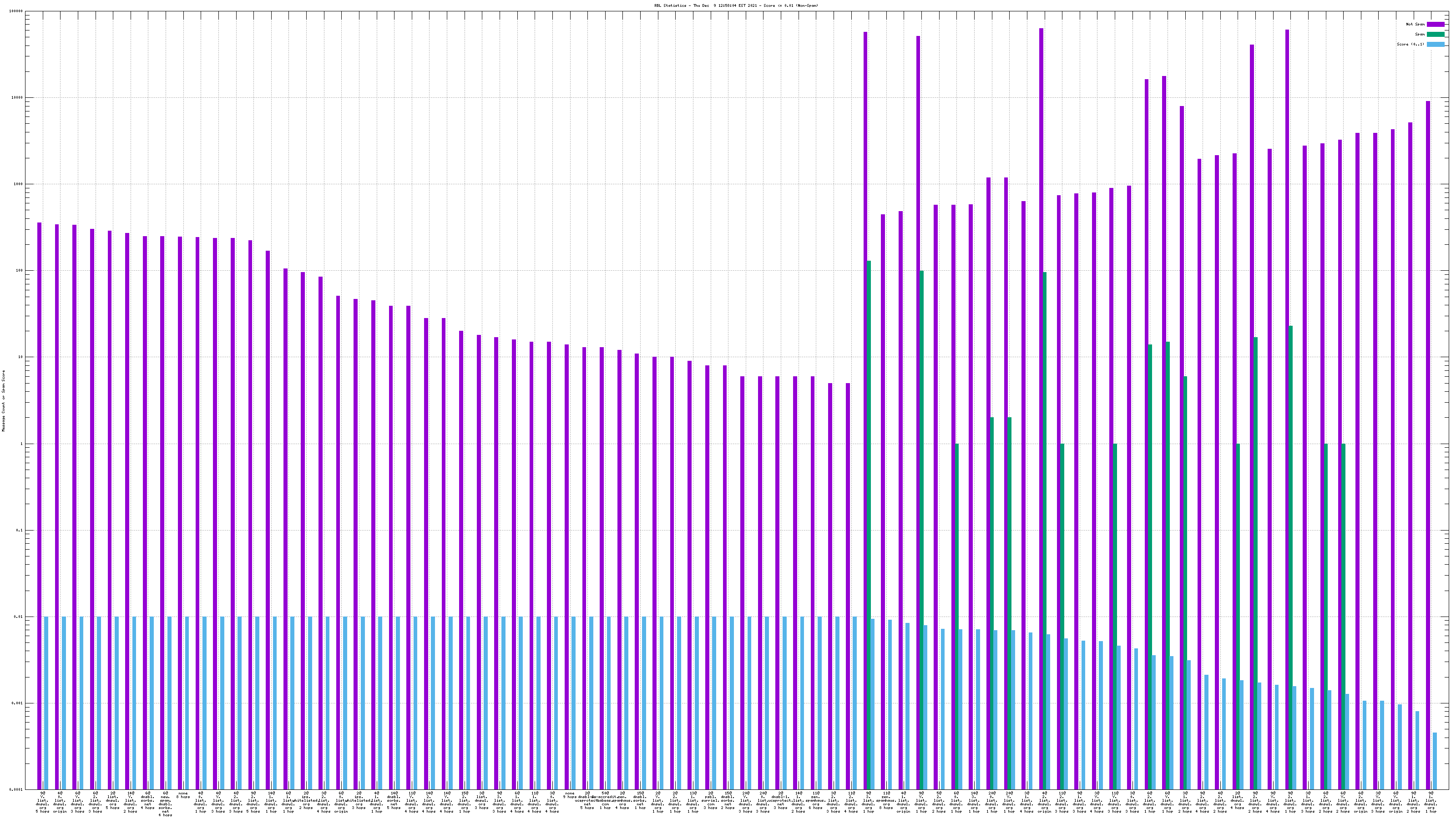This screenshot has width=1456, height=819.
Task: Click the rotated Message Count y-axis label
Action: tap(3, 401)
